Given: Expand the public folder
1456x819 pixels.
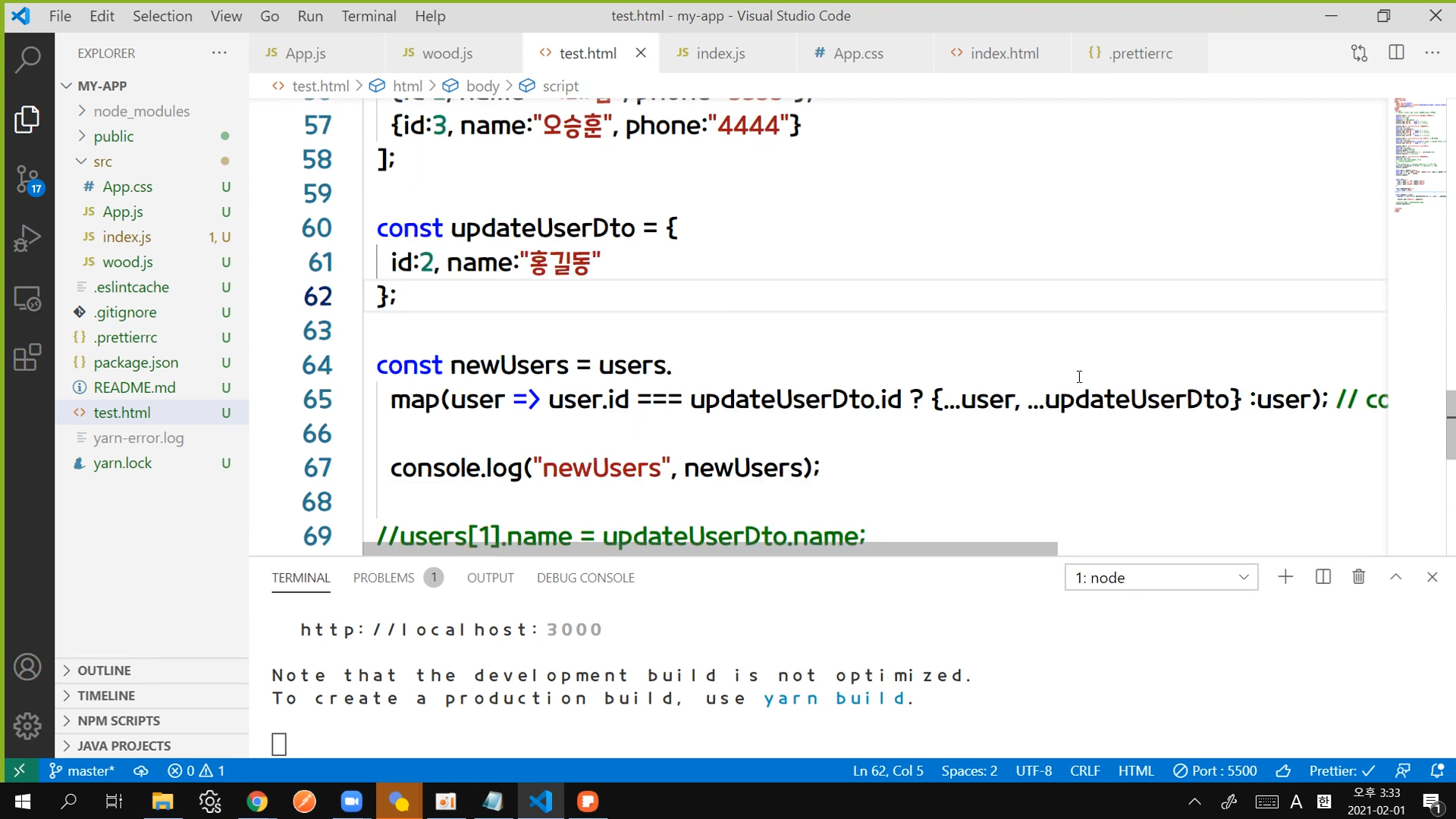Looking at the screenshot, I should click(x=152, y=136).
